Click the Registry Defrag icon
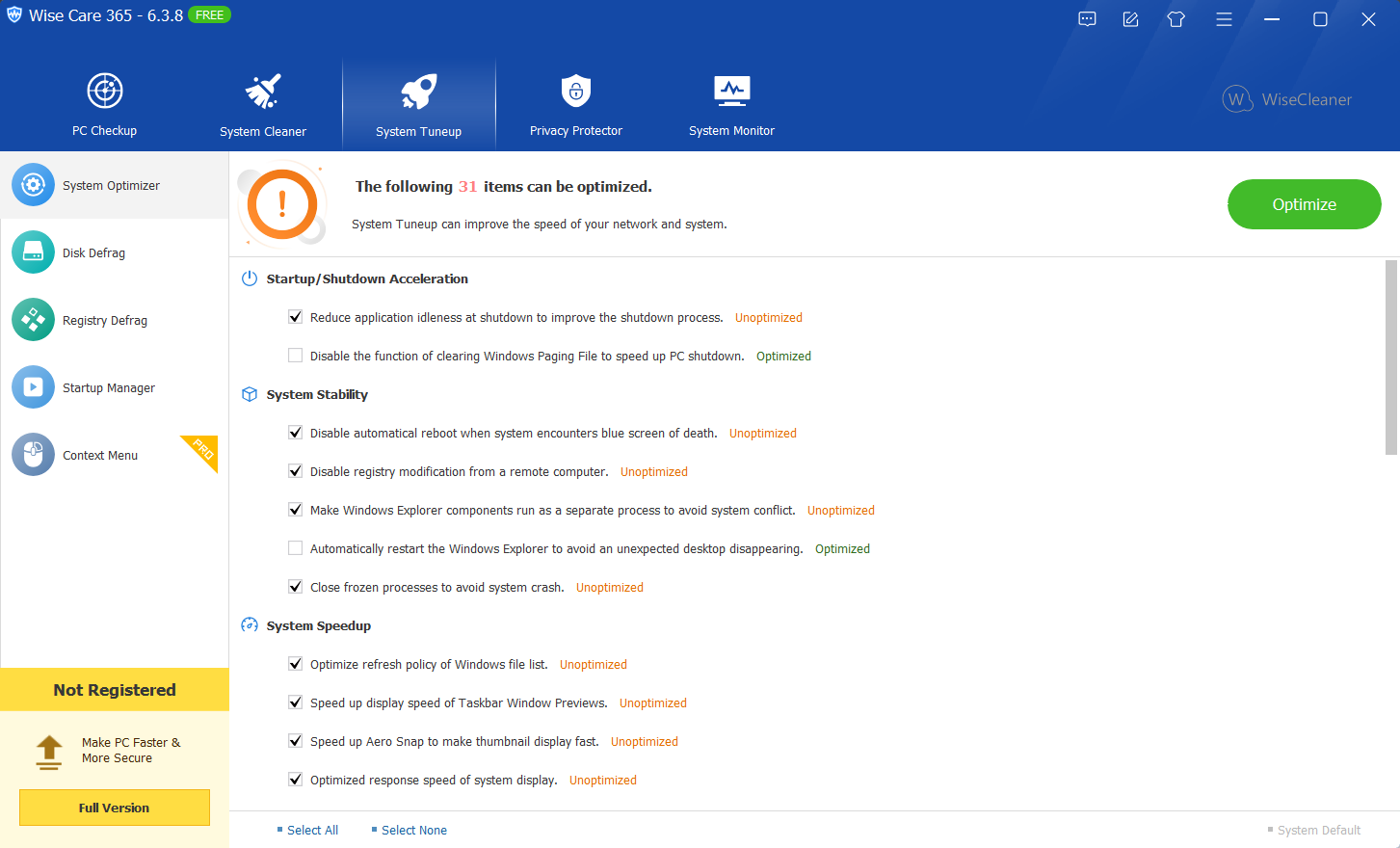1400x848 pixels. click(33, 320)
